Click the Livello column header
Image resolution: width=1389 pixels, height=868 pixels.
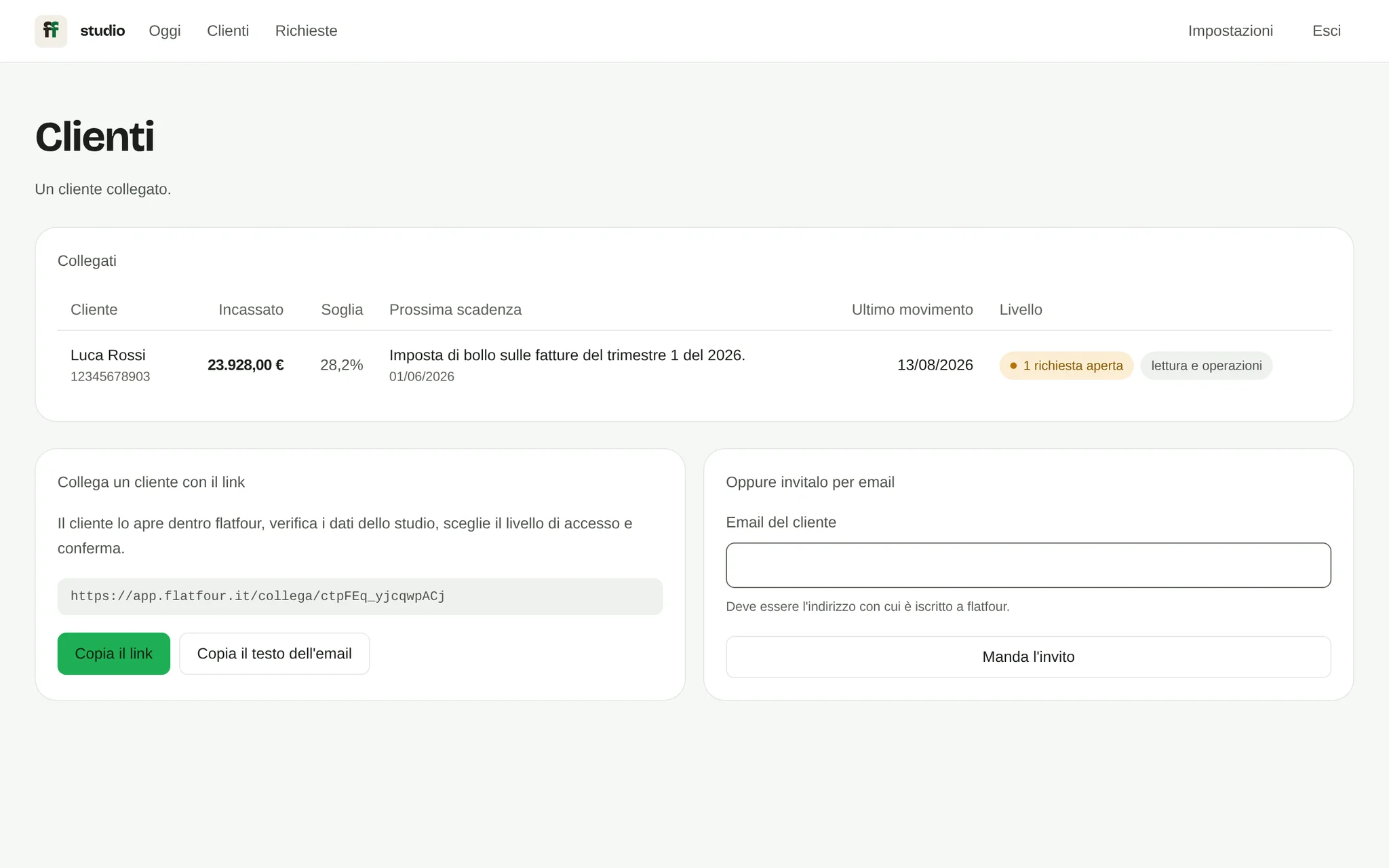coord(1021,309)
